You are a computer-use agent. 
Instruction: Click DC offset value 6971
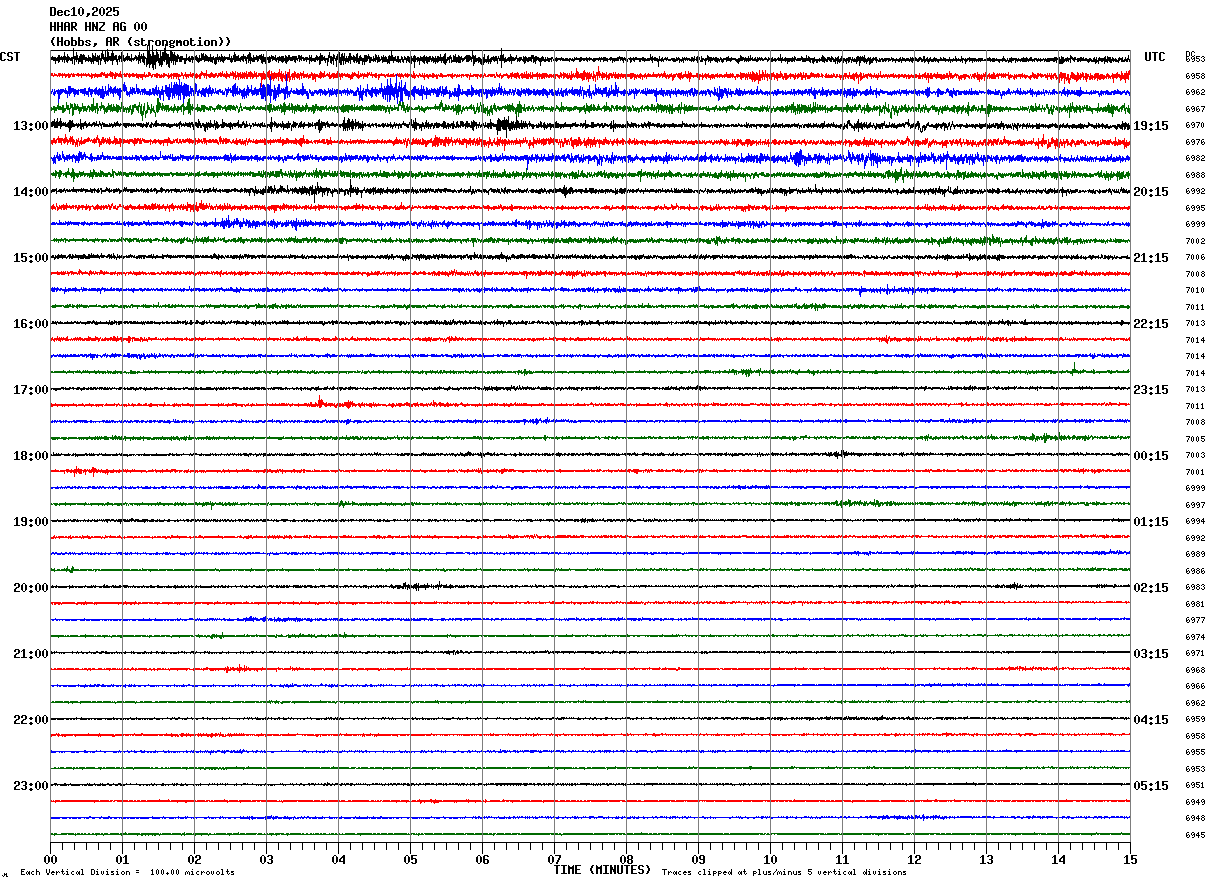[1195, 654]
